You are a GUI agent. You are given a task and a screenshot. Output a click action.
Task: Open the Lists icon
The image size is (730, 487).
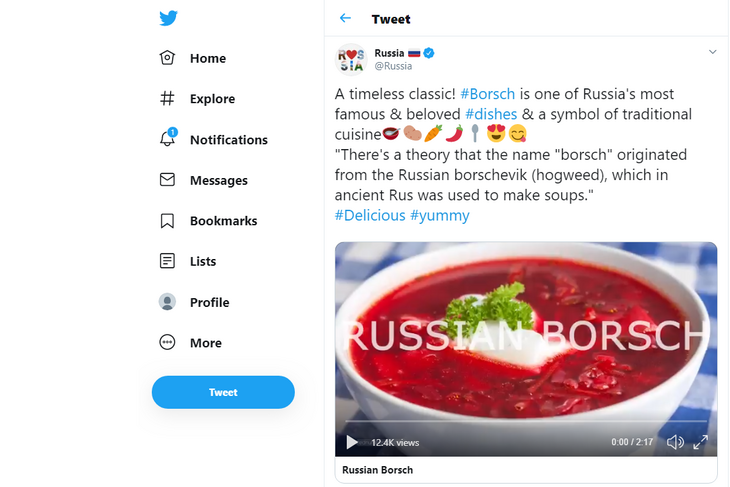(168, 261)
